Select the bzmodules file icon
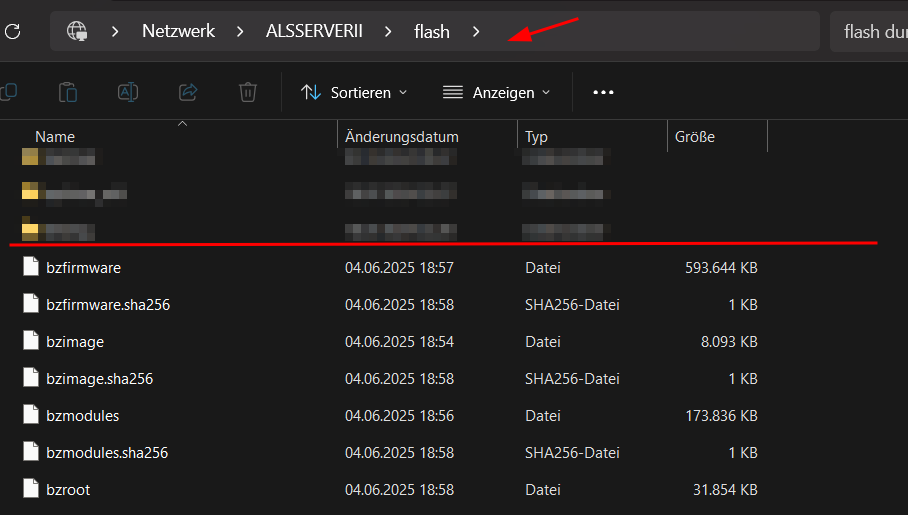 tap(31, 415)
